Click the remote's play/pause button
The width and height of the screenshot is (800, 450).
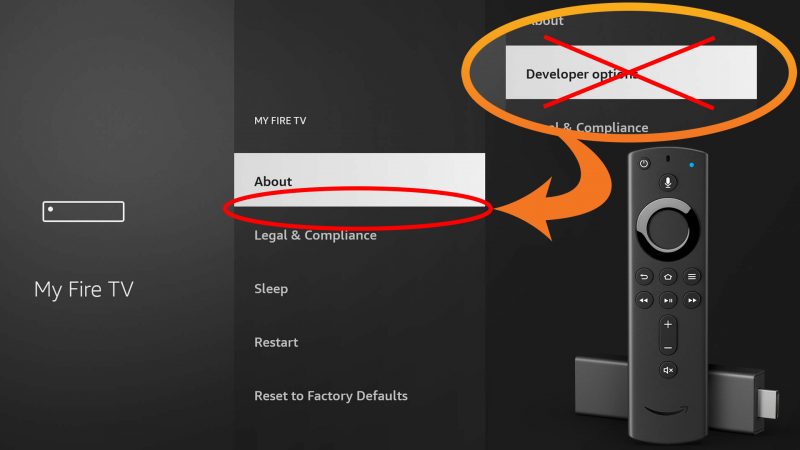point(668,300)
